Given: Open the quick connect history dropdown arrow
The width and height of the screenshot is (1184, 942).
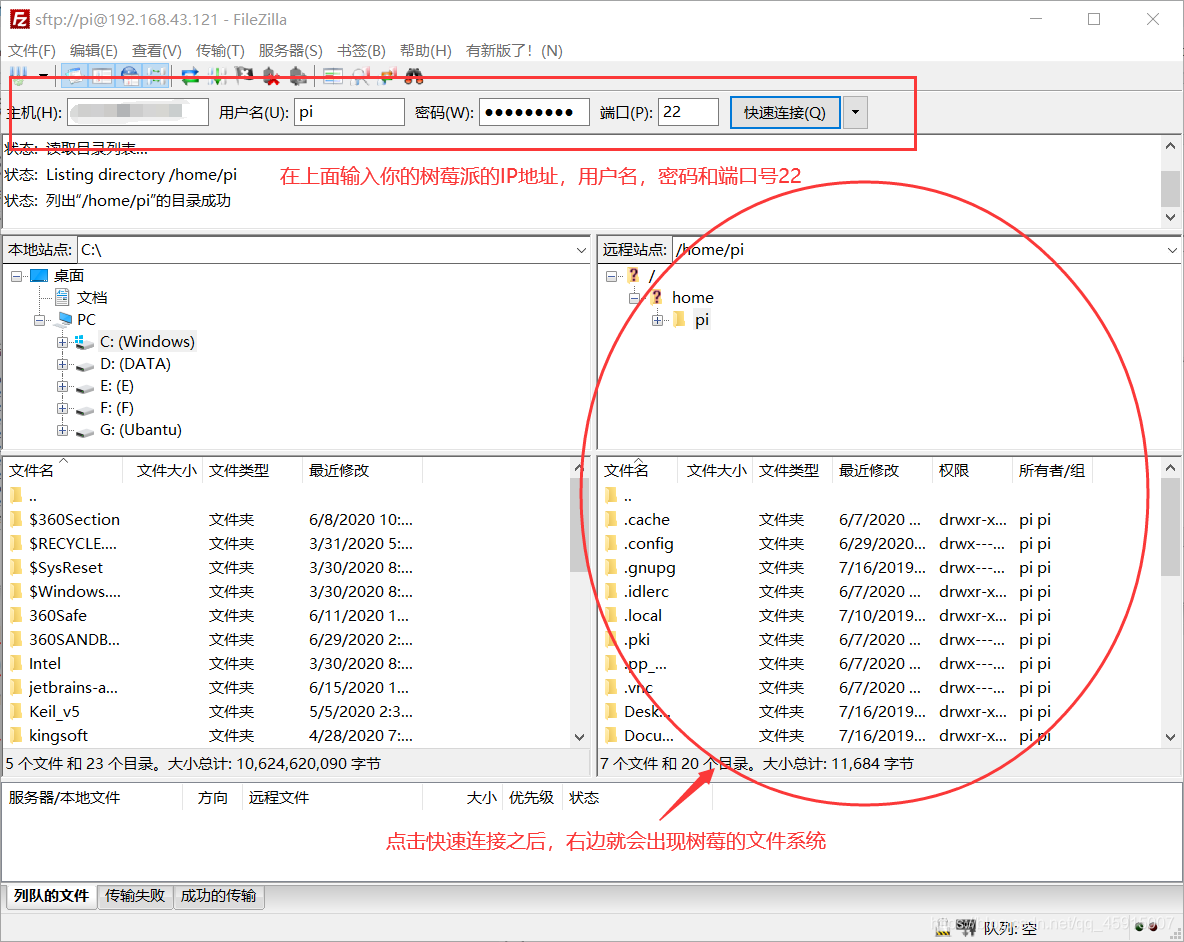Looking at the screenshot, I should pyautogui.click(x=856, y=112).
